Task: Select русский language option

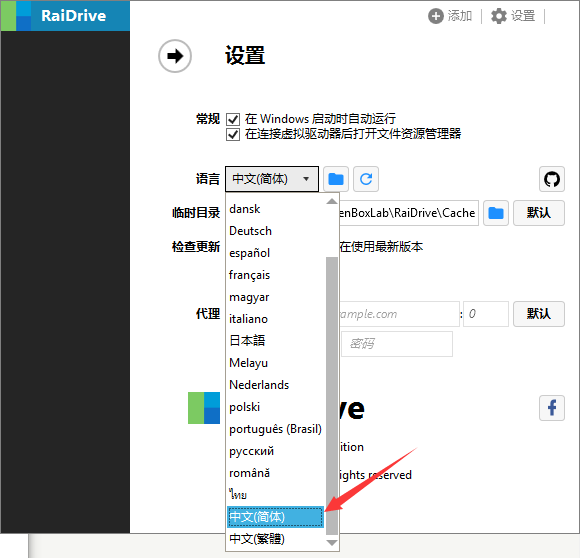Action: pyautogui.click(x=276, y=451)
